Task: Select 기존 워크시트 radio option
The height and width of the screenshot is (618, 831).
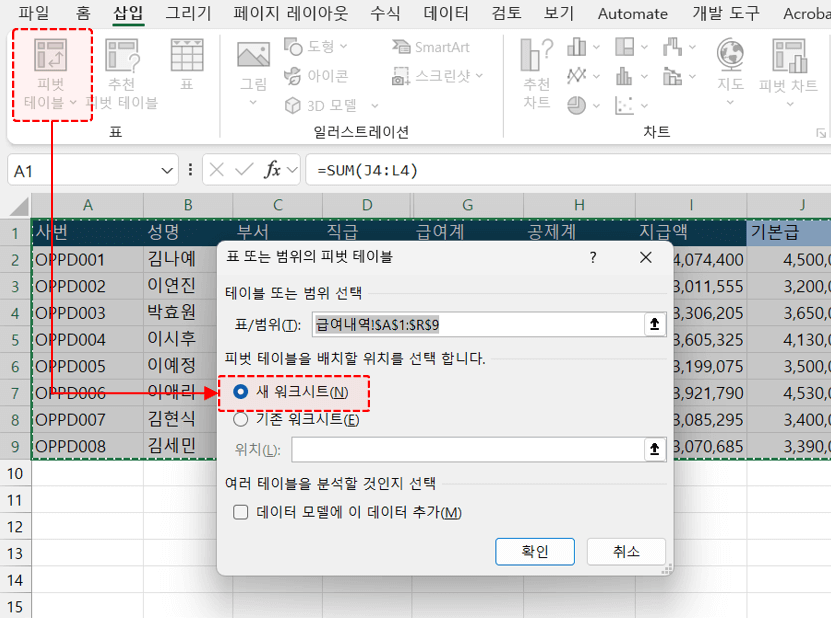Action: tap(241, 420)
